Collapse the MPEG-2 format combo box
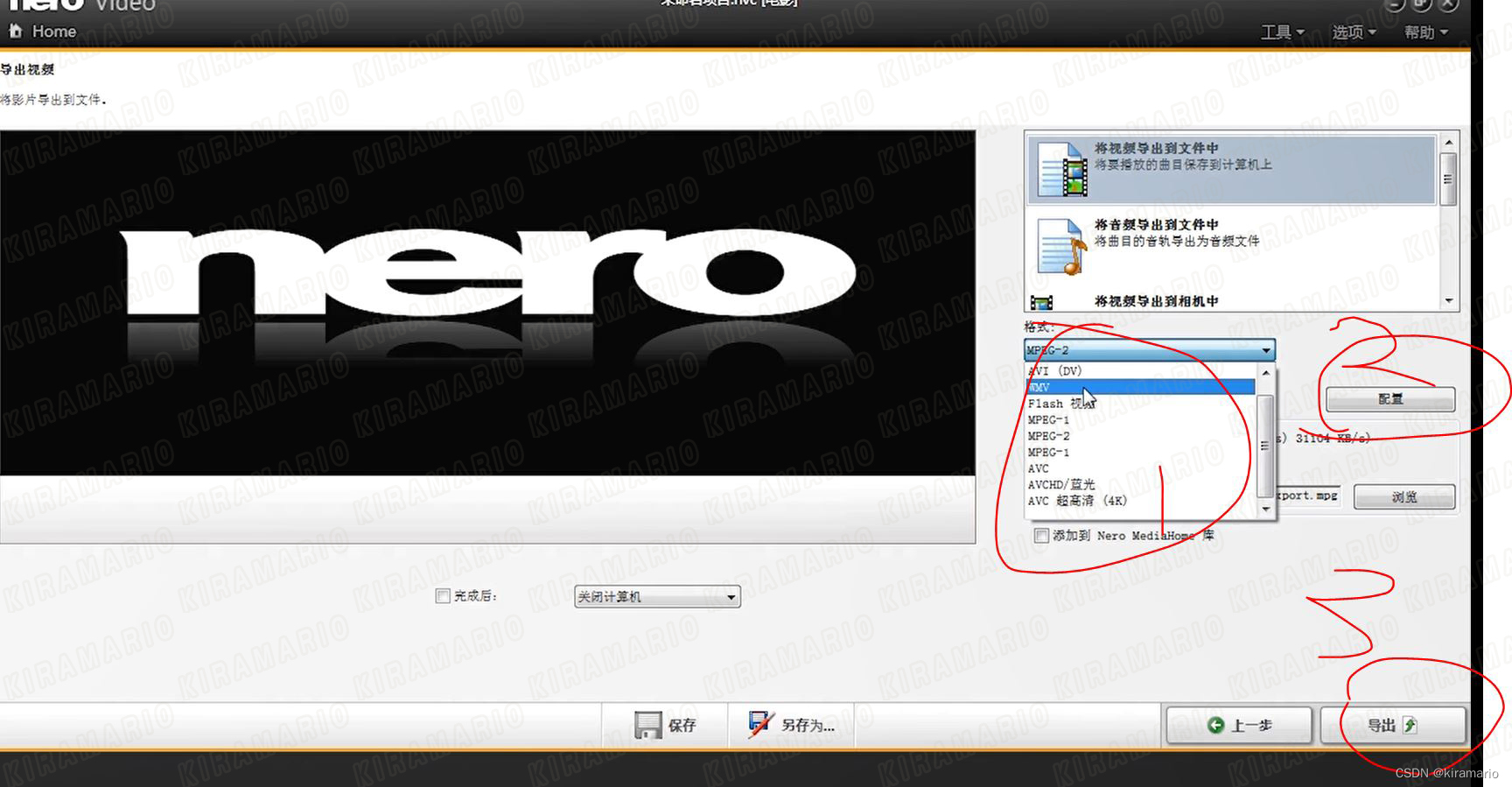 [x=1265, y=350]
